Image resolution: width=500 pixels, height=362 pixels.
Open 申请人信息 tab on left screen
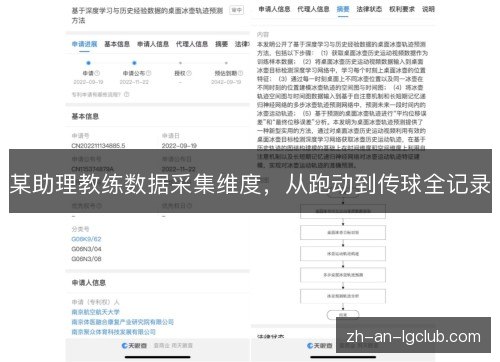point(153,44)
